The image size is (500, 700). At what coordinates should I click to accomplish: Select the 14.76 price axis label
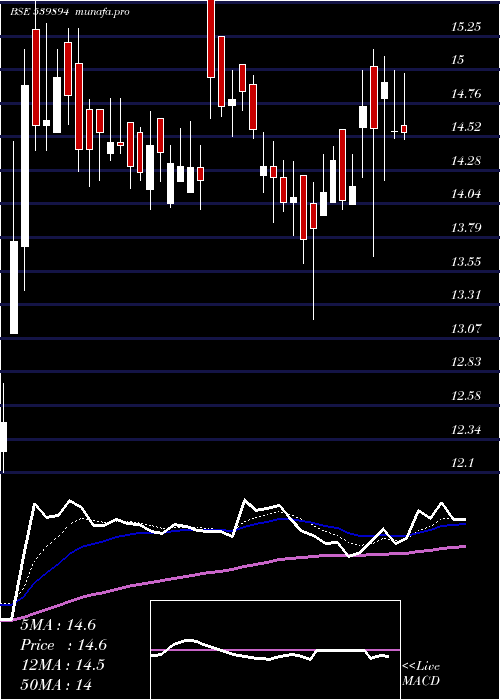(466, 94)
